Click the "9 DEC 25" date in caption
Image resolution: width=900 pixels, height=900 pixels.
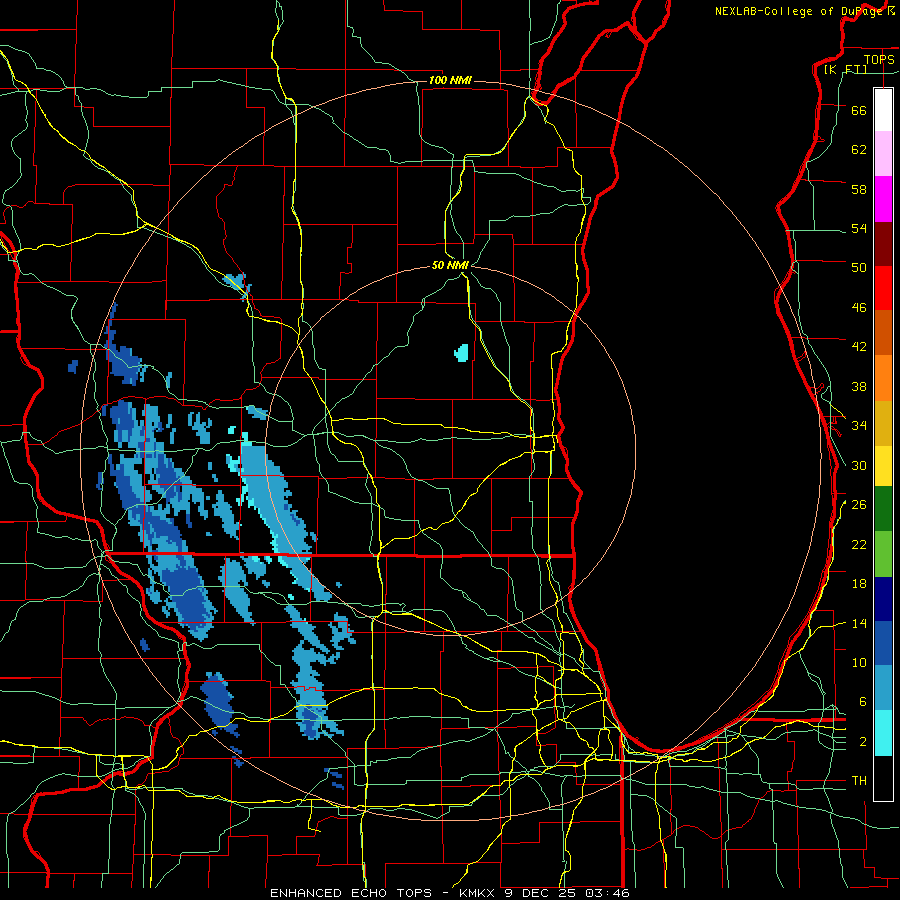pyautogui.click(x=542, y=893)
